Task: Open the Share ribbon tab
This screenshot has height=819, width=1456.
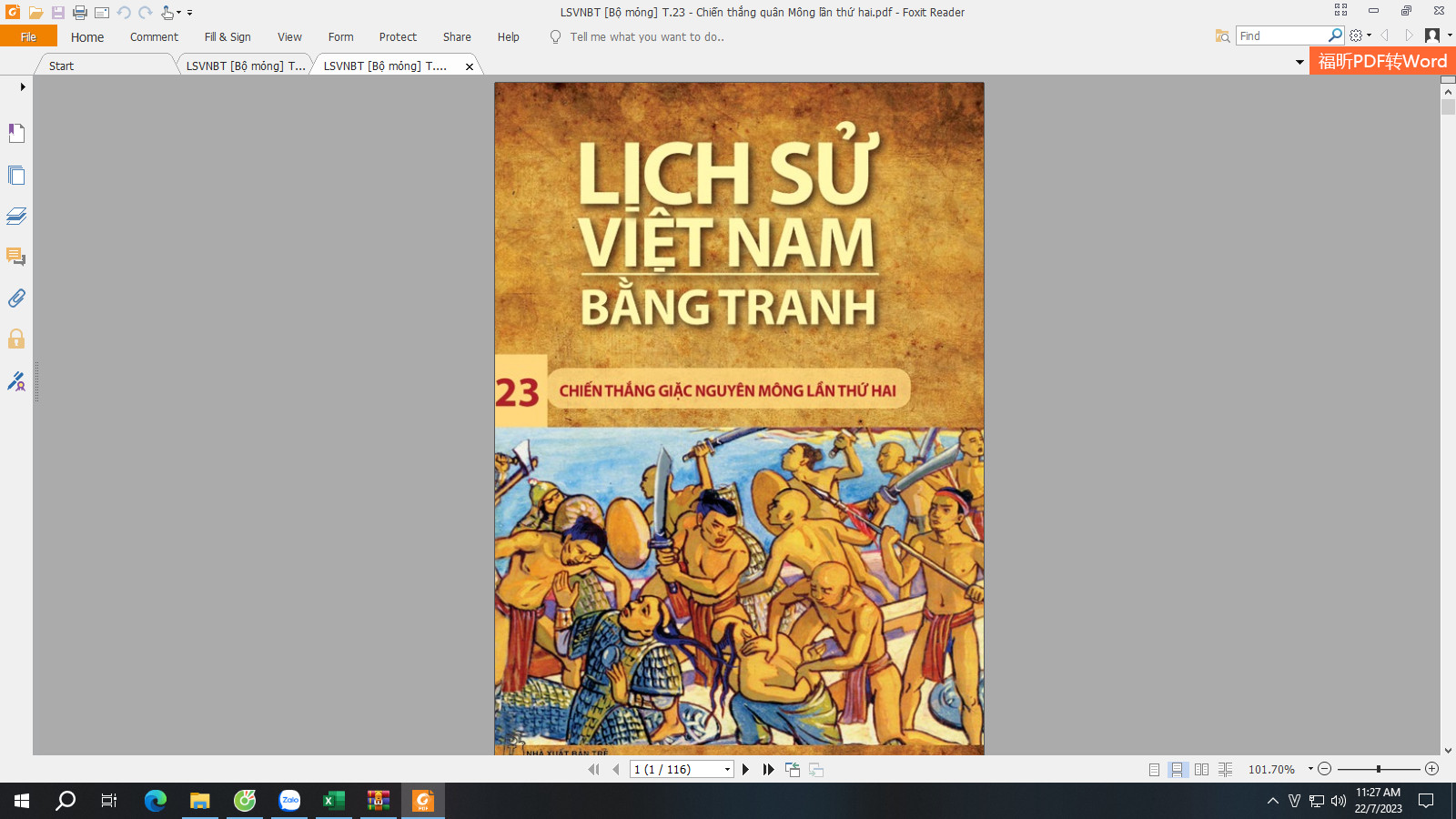Action: [x=457, y=37]
